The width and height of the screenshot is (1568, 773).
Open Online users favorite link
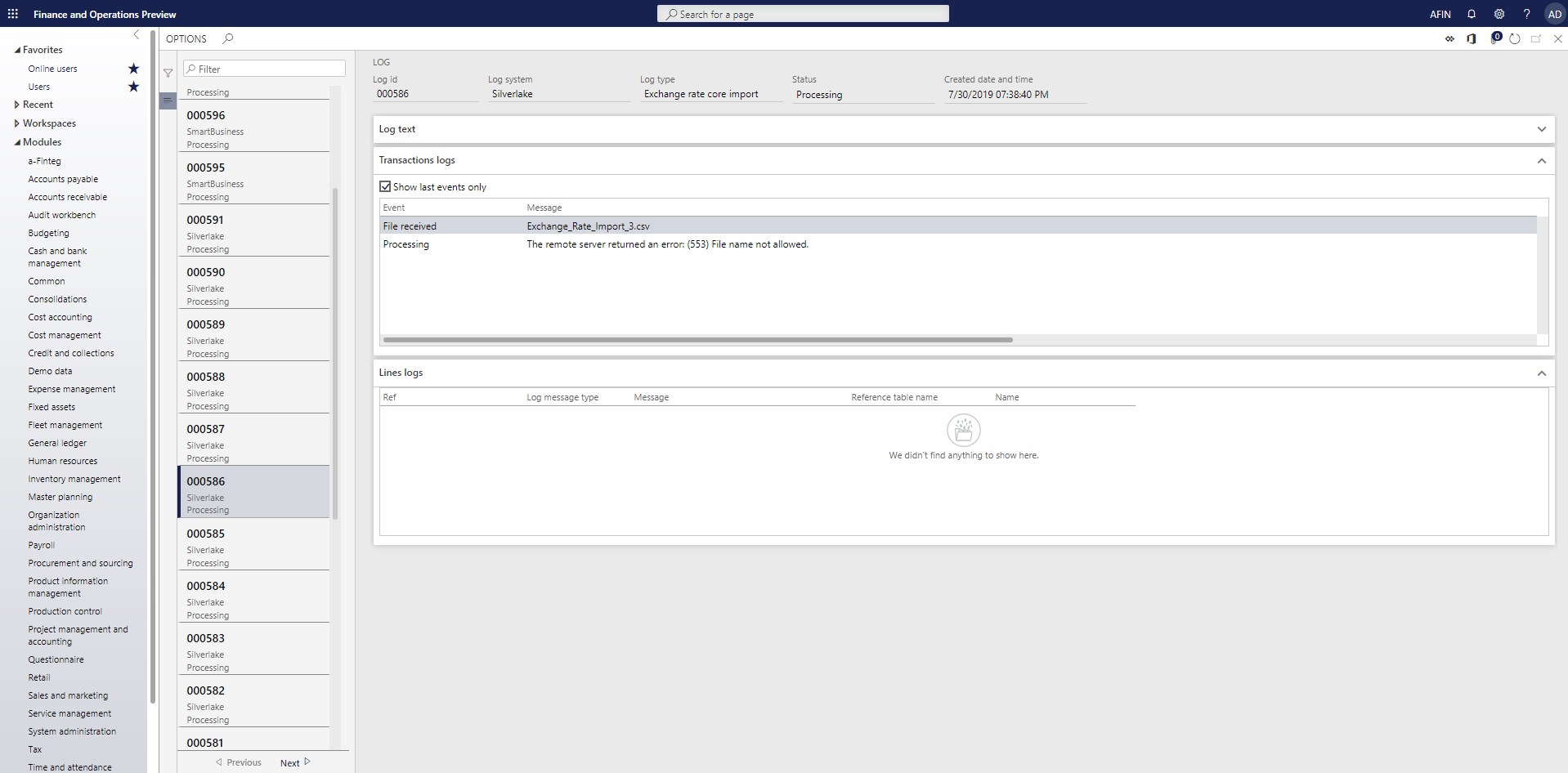(52, 69)
